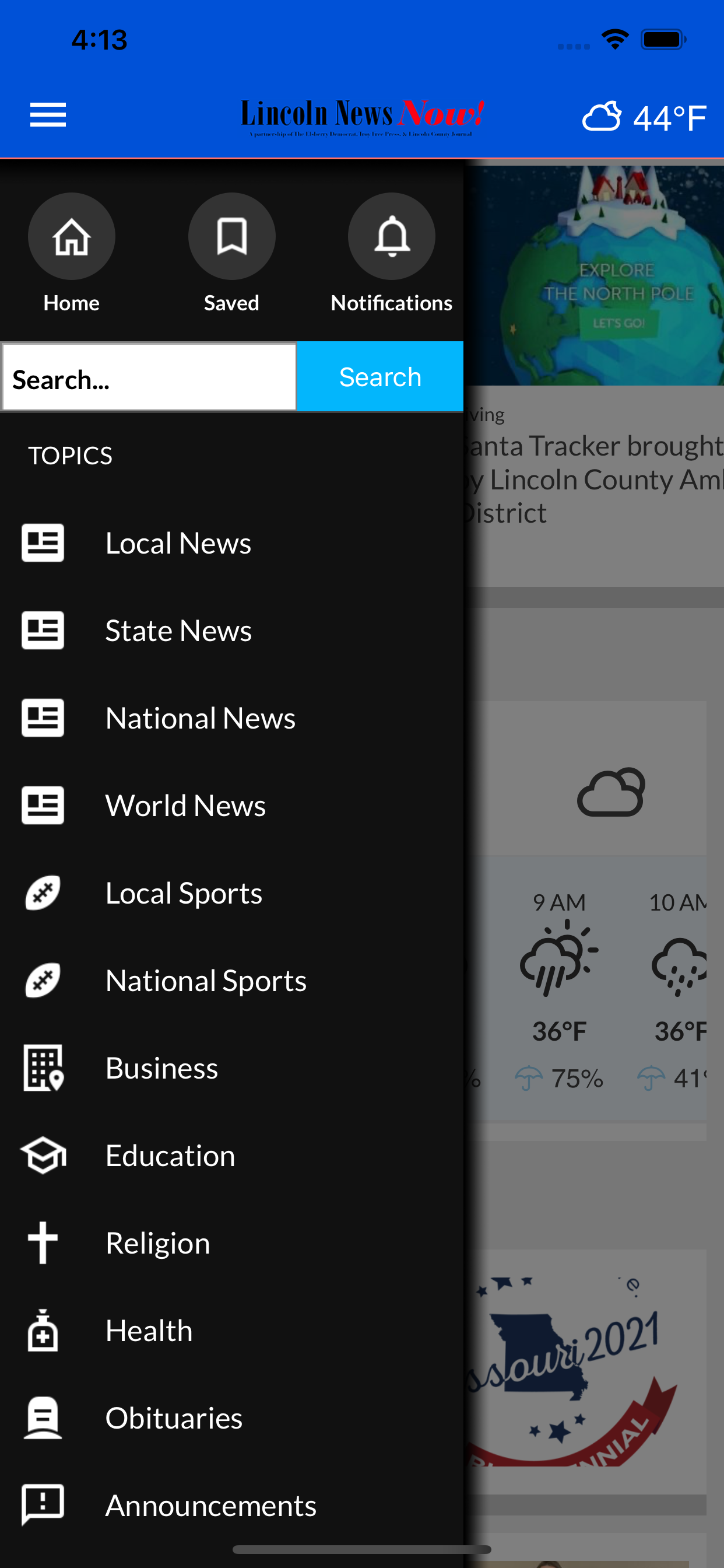724x1568 pixels.
Task: Tap the World News newspaper icon
Action: (x=43, y=806)
